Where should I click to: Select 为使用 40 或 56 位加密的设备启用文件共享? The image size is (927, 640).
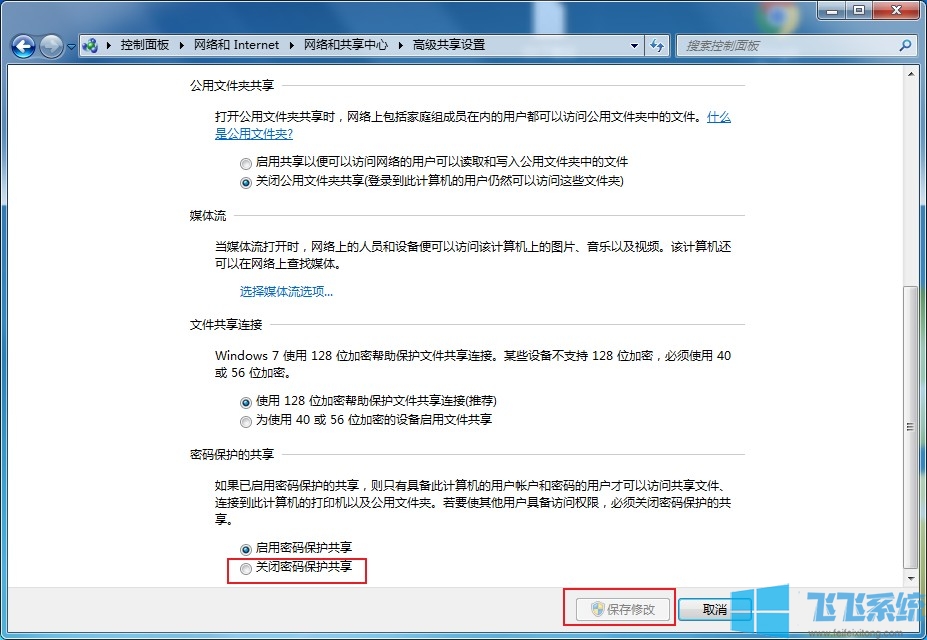(246, 421)
